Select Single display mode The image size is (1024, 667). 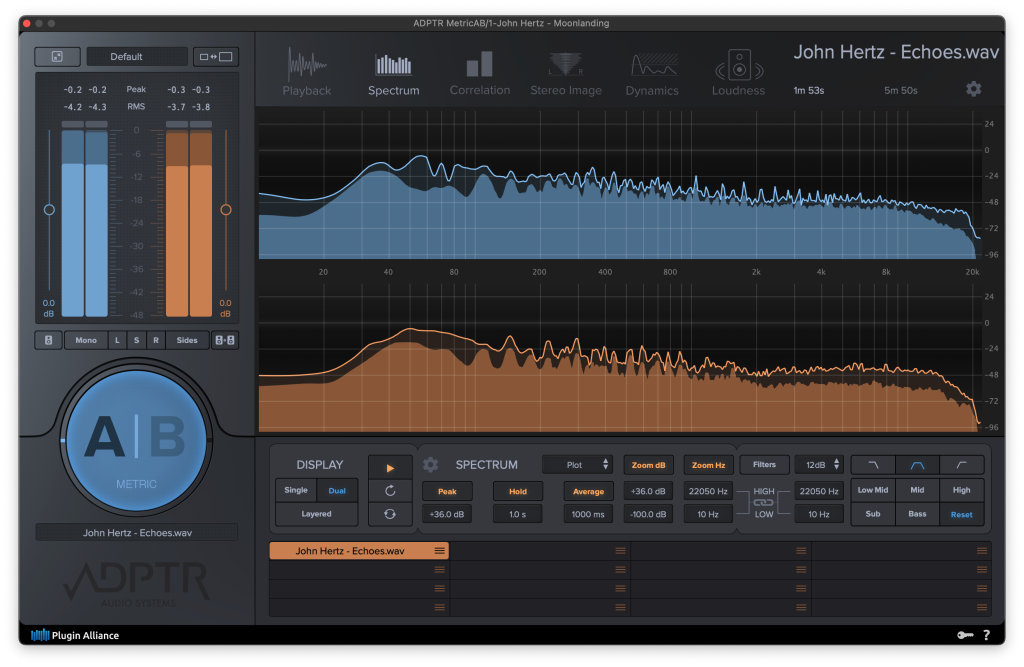pos(296,490)
